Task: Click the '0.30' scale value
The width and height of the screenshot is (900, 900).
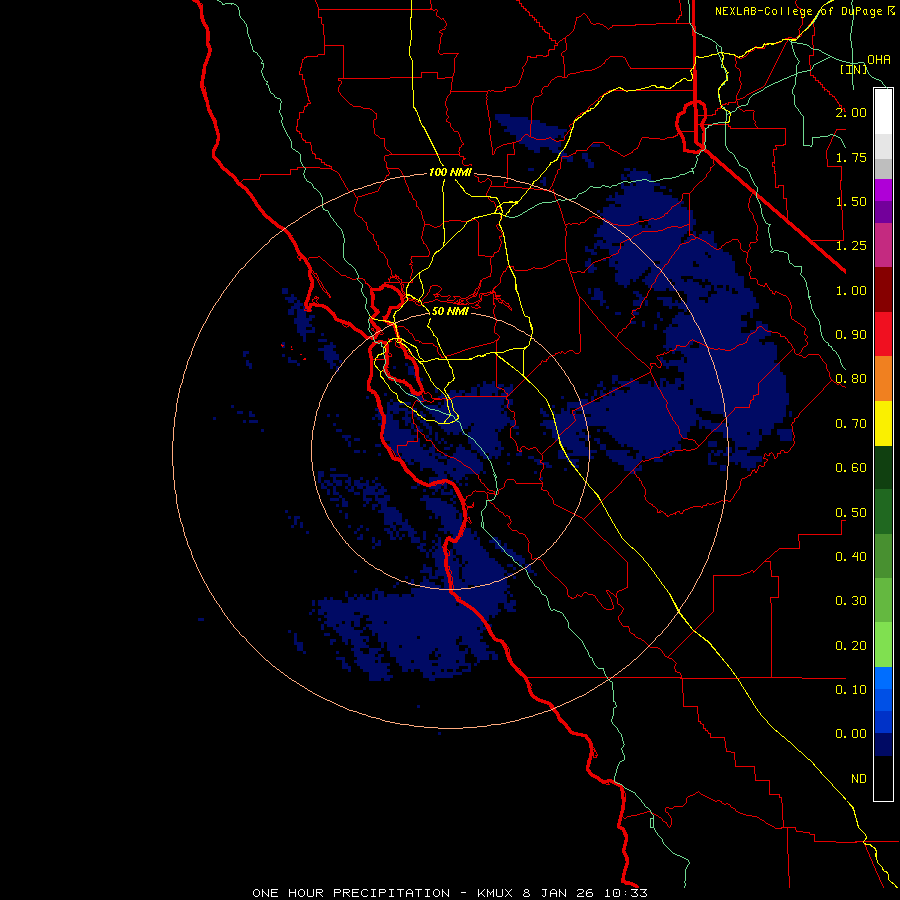Action: pyautogui.click(x=851, y=601)
